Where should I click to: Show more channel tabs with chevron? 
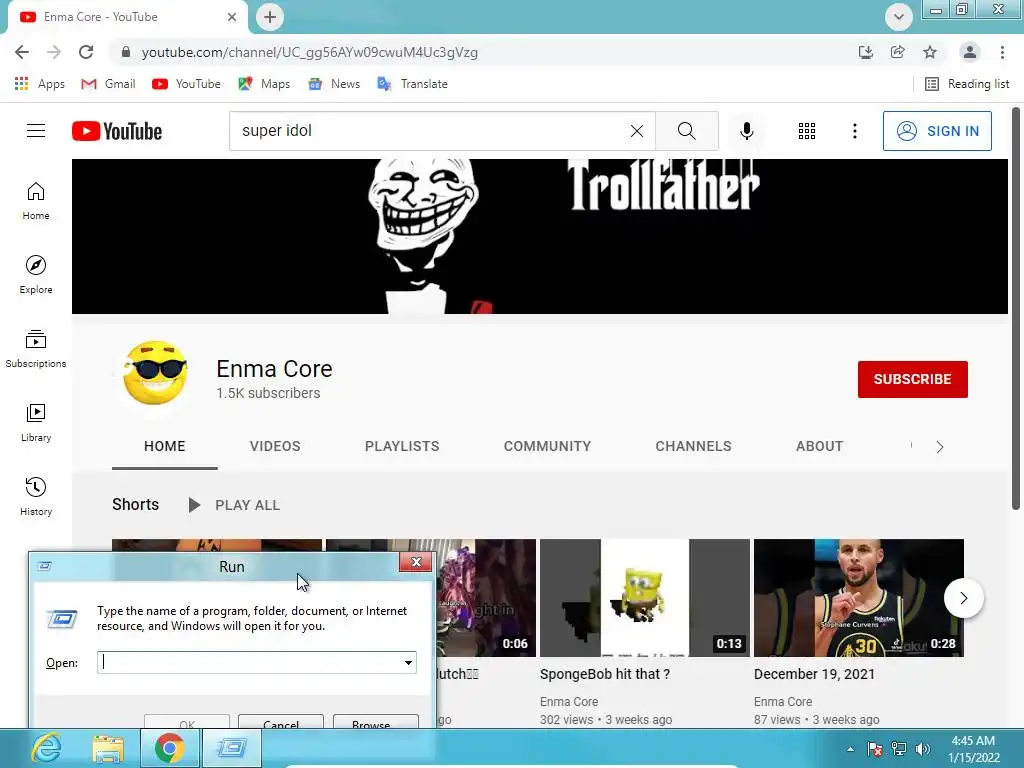click(x=940, y=447)
